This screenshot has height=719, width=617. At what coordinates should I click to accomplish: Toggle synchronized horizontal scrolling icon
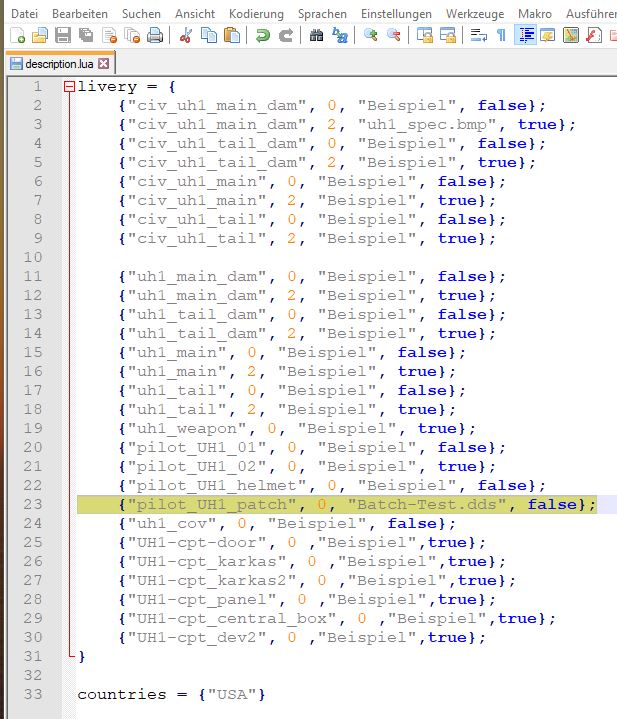coord(447,35)
